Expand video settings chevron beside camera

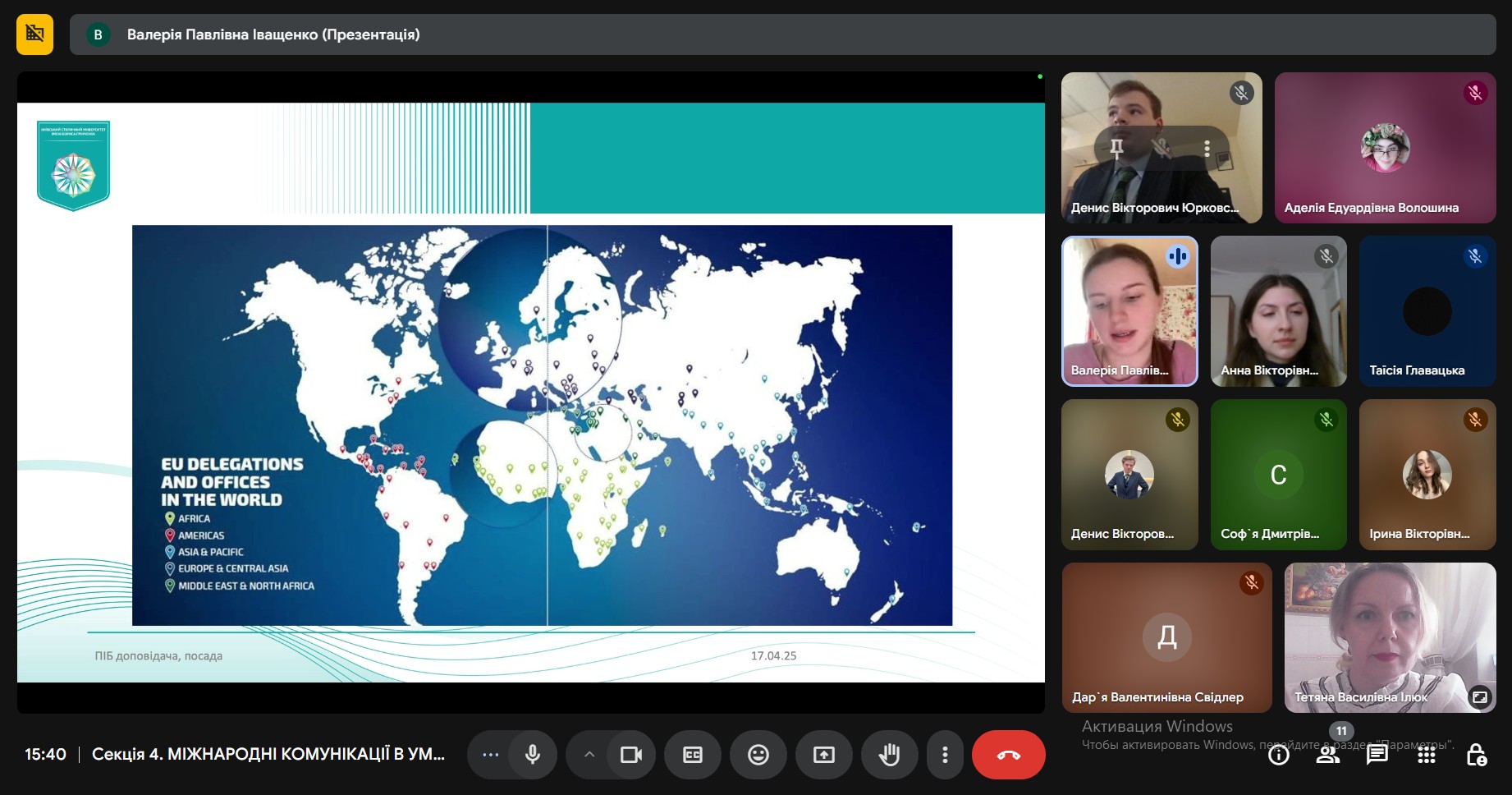(x=589, y=755)
